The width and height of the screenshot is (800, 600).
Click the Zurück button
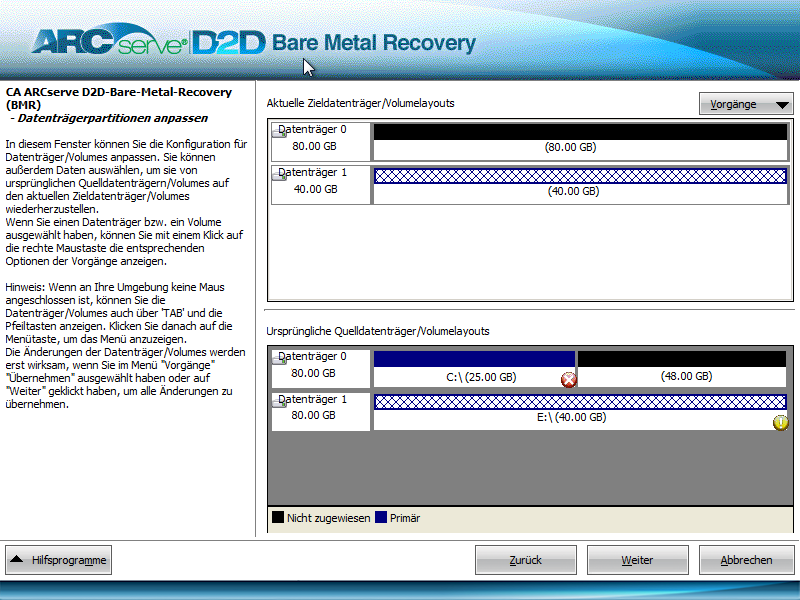(x=526, y=560)
